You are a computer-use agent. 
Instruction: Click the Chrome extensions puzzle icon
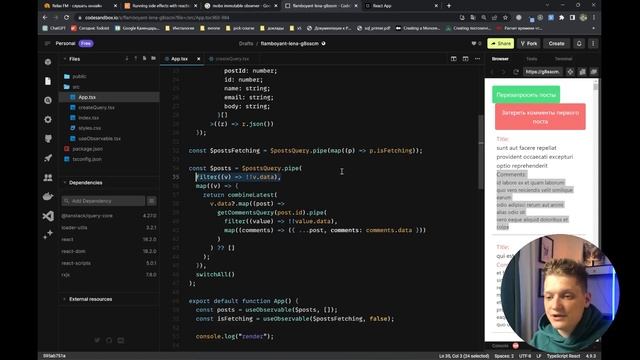[562, 18]
